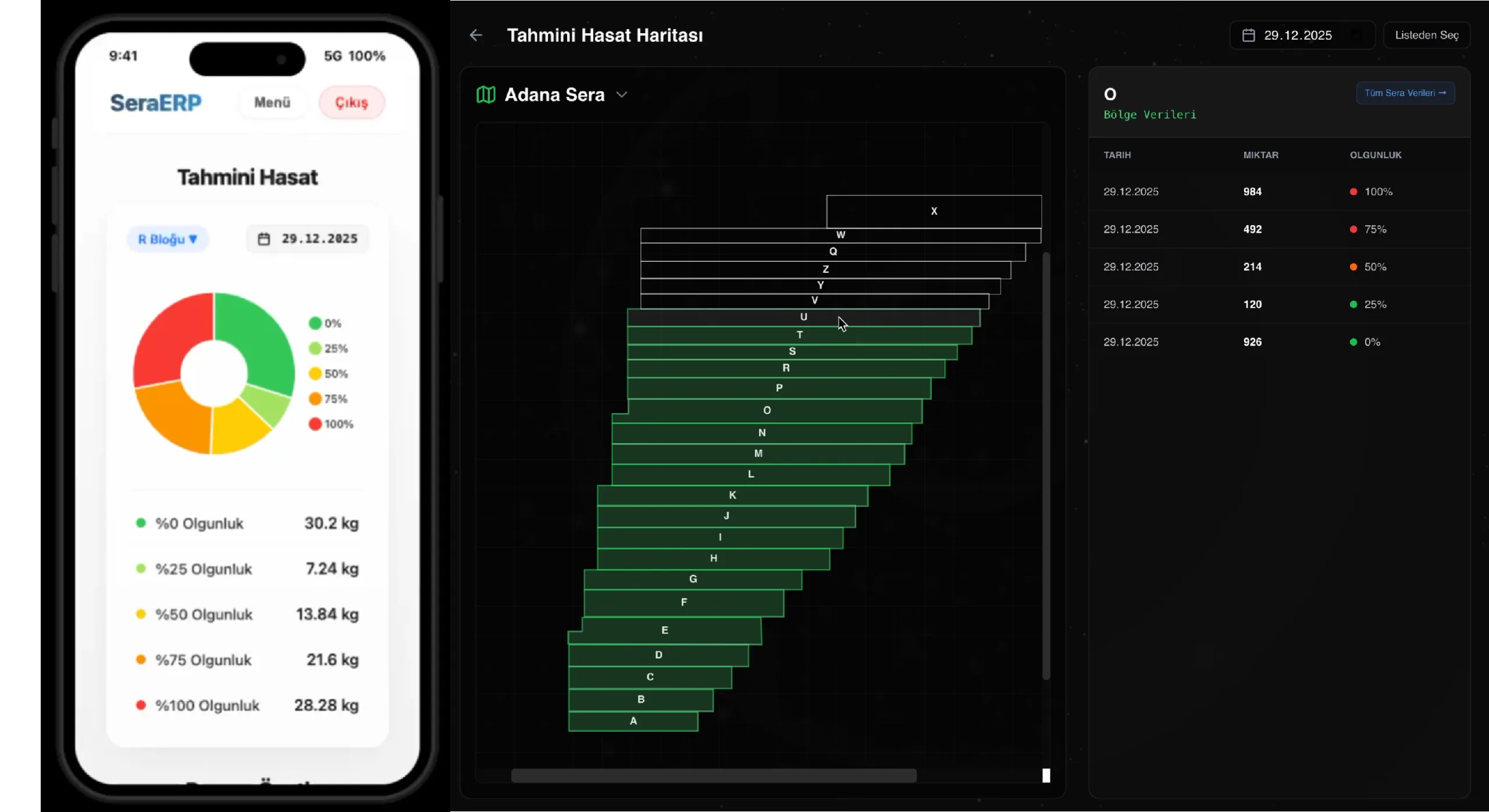Select zone K on the harvest map

pos(732,495)
